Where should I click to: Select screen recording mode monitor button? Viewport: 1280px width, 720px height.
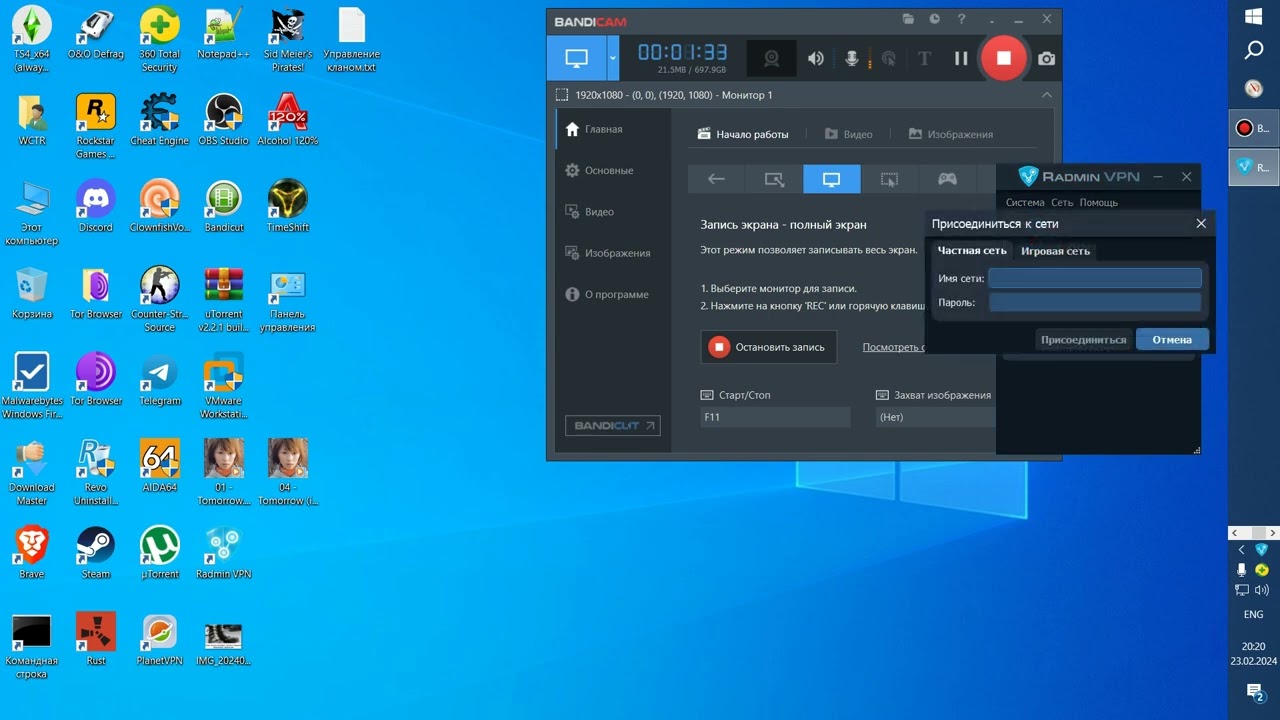(576, 58)
